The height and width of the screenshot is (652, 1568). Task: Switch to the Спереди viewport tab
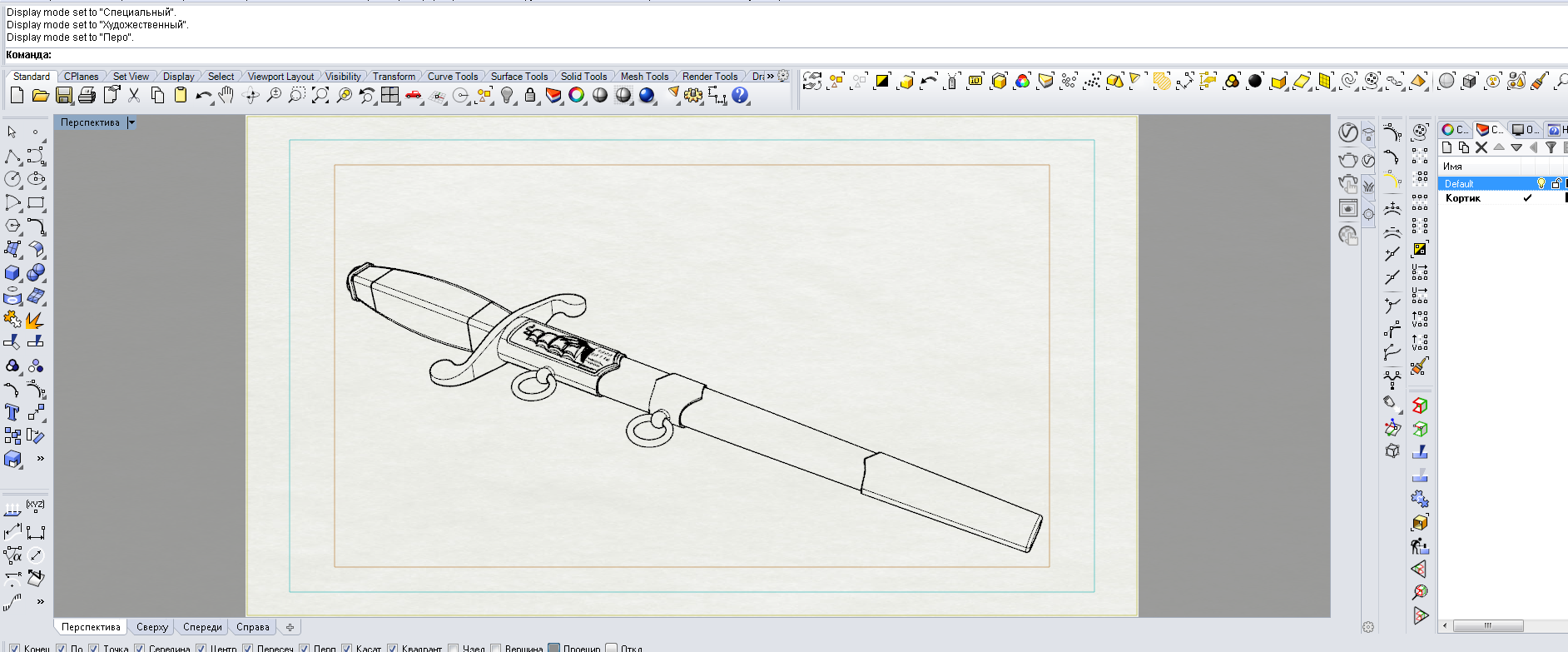(202, 627)
